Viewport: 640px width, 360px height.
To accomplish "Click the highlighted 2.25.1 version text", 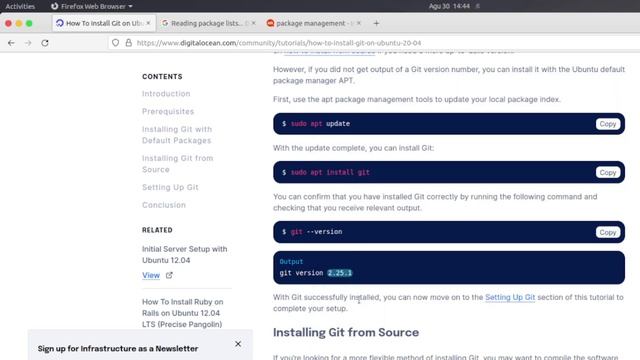I will click(x=339, y=273).
